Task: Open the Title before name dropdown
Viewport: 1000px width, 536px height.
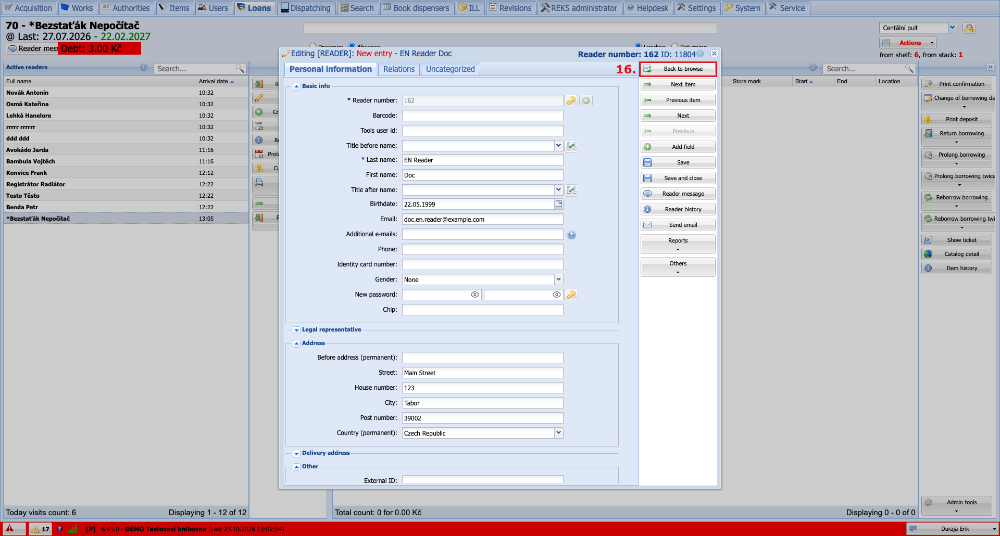Action: point(559,146)
